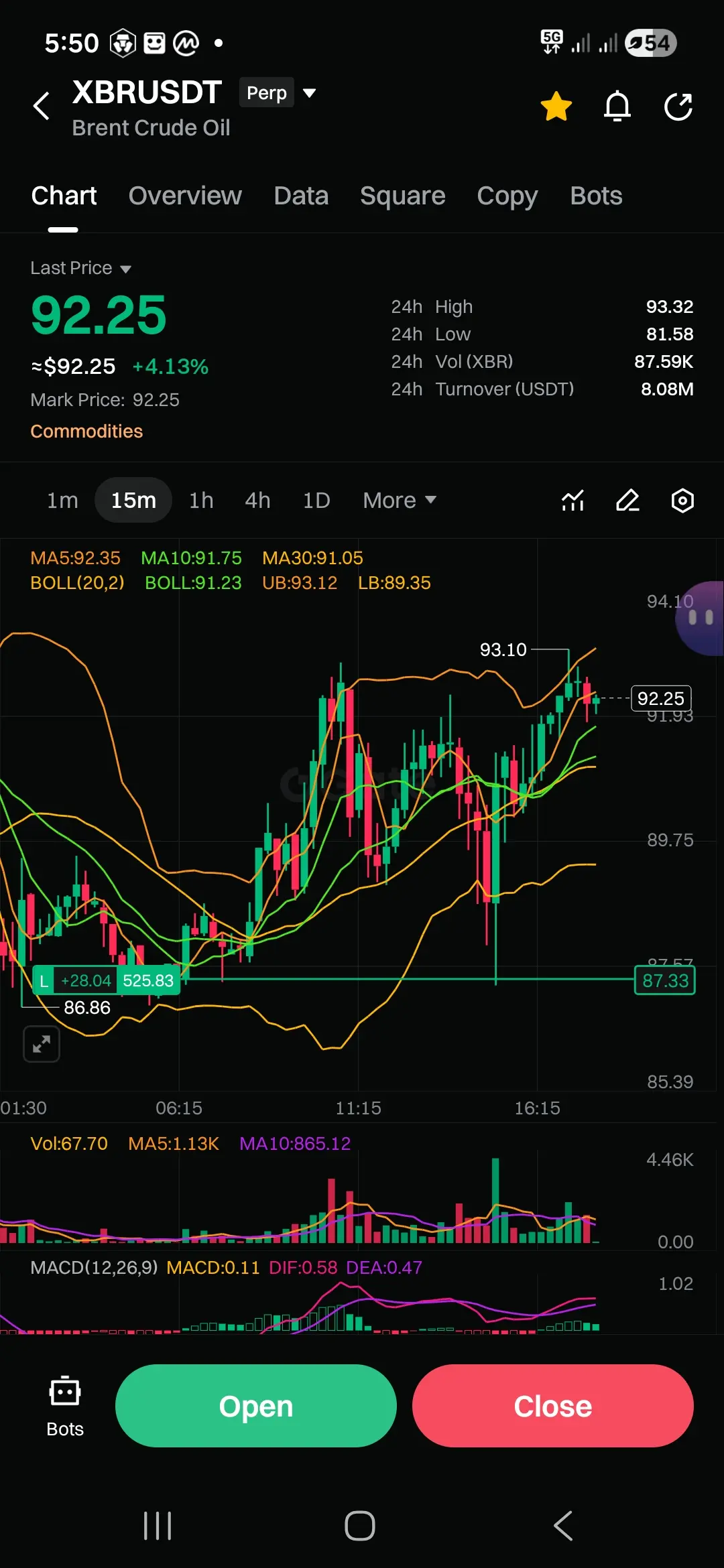724x1568 pixels.
Task: Select the 15m timeframe
Action: tap(133, 500)
